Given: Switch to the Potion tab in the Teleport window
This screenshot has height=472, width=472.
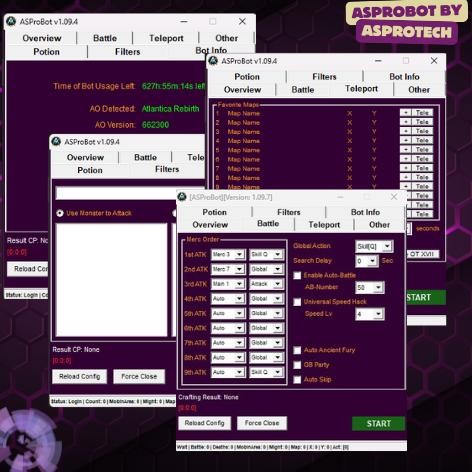Looking at the screenshot, I should click(247, 77).
